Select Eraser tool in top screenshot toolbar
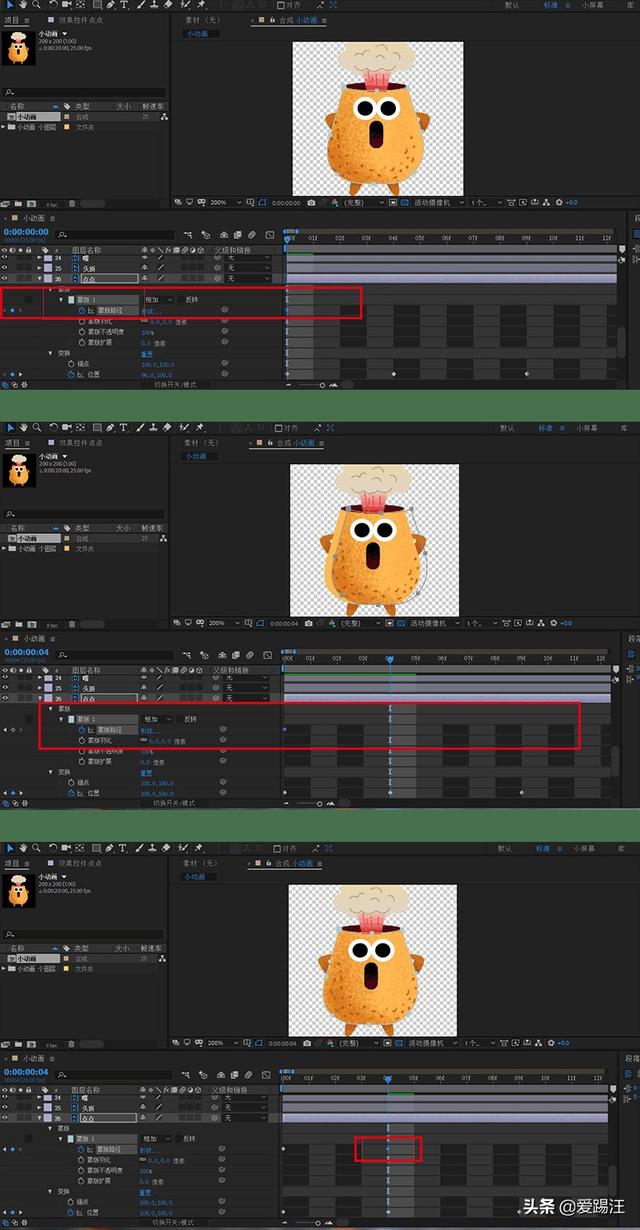Image resolution: width=640 pixels, height=1230 pixels. coord(168,6)
